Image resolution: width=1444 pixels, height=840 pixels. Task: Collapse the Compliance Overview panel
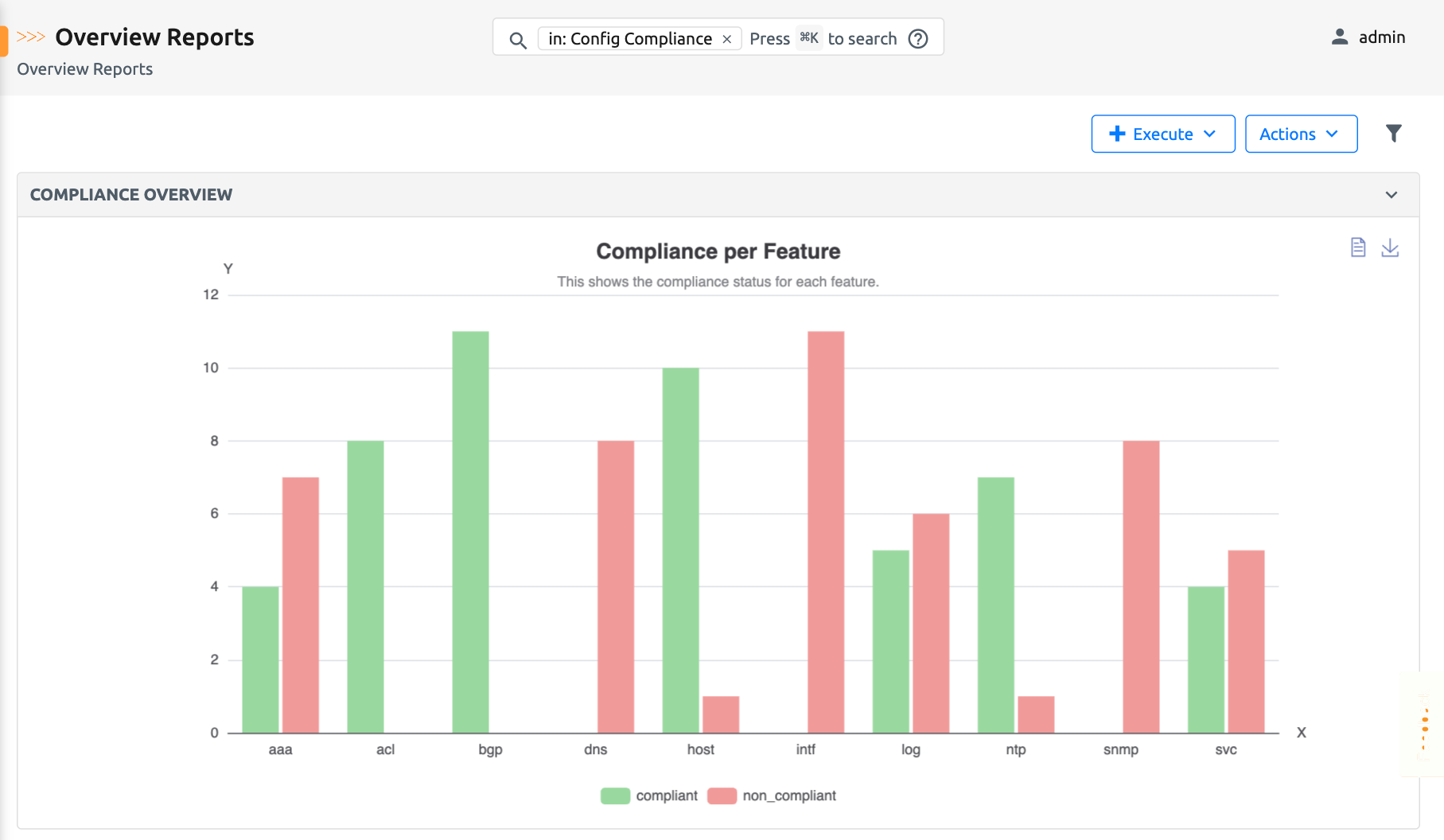(1391, 194)
